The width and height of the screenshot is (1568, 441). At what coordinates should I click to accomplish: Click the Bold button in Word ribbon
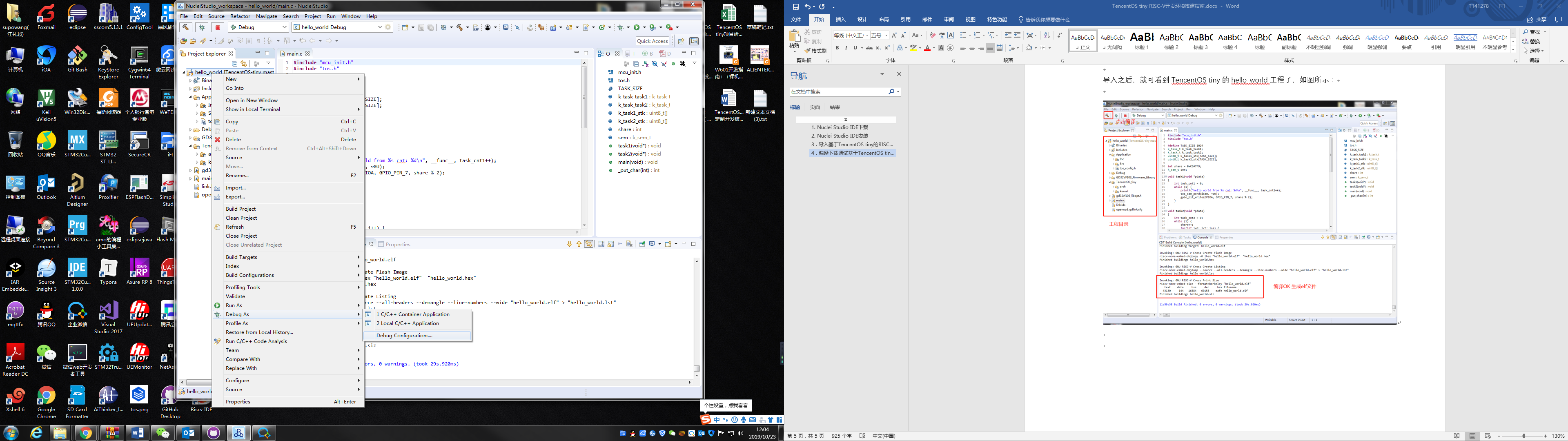pos(837,47)
